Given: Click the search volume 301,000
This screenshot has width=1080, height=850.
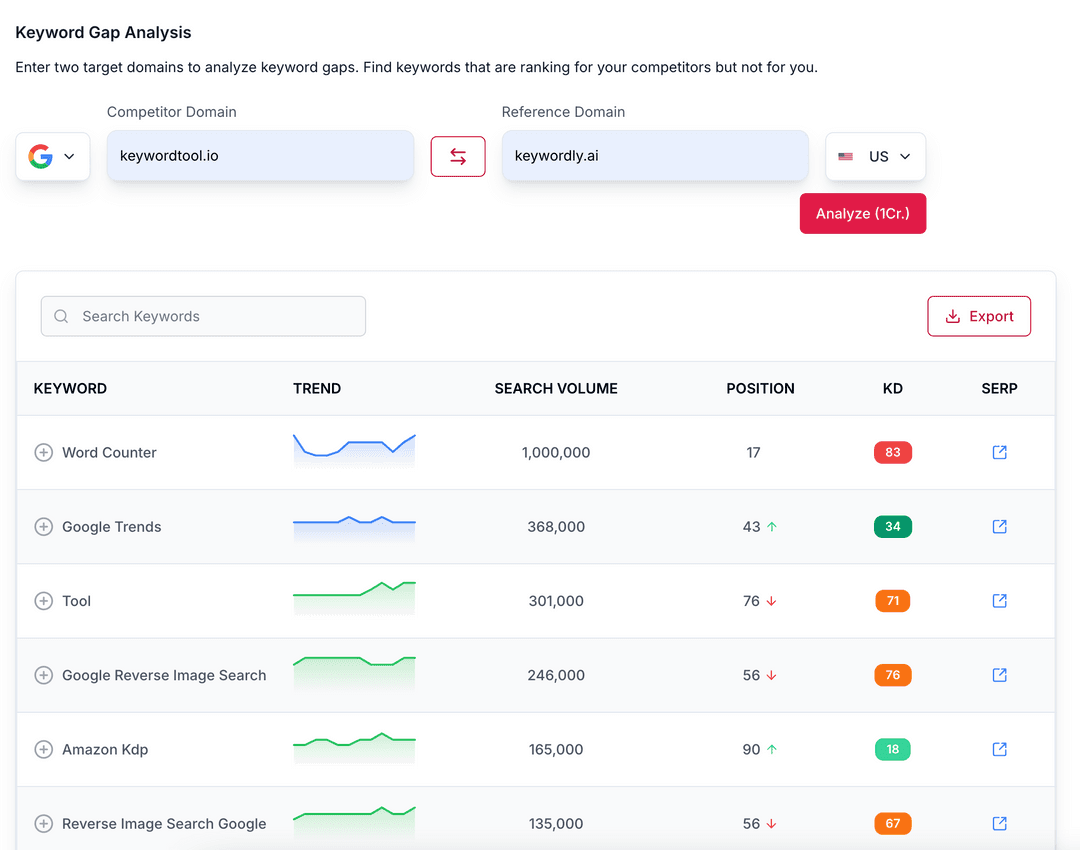Looking at the screenshot, I should [556, 601].
